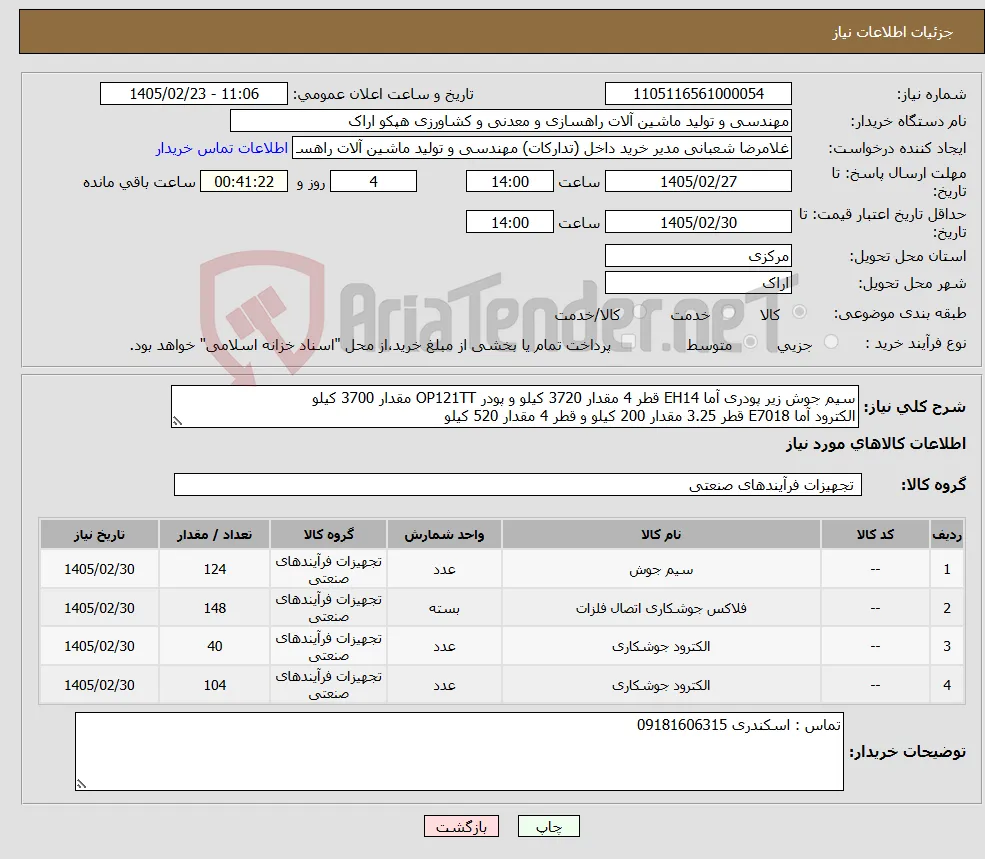Click the request creator name field

[x=541, y=148]
